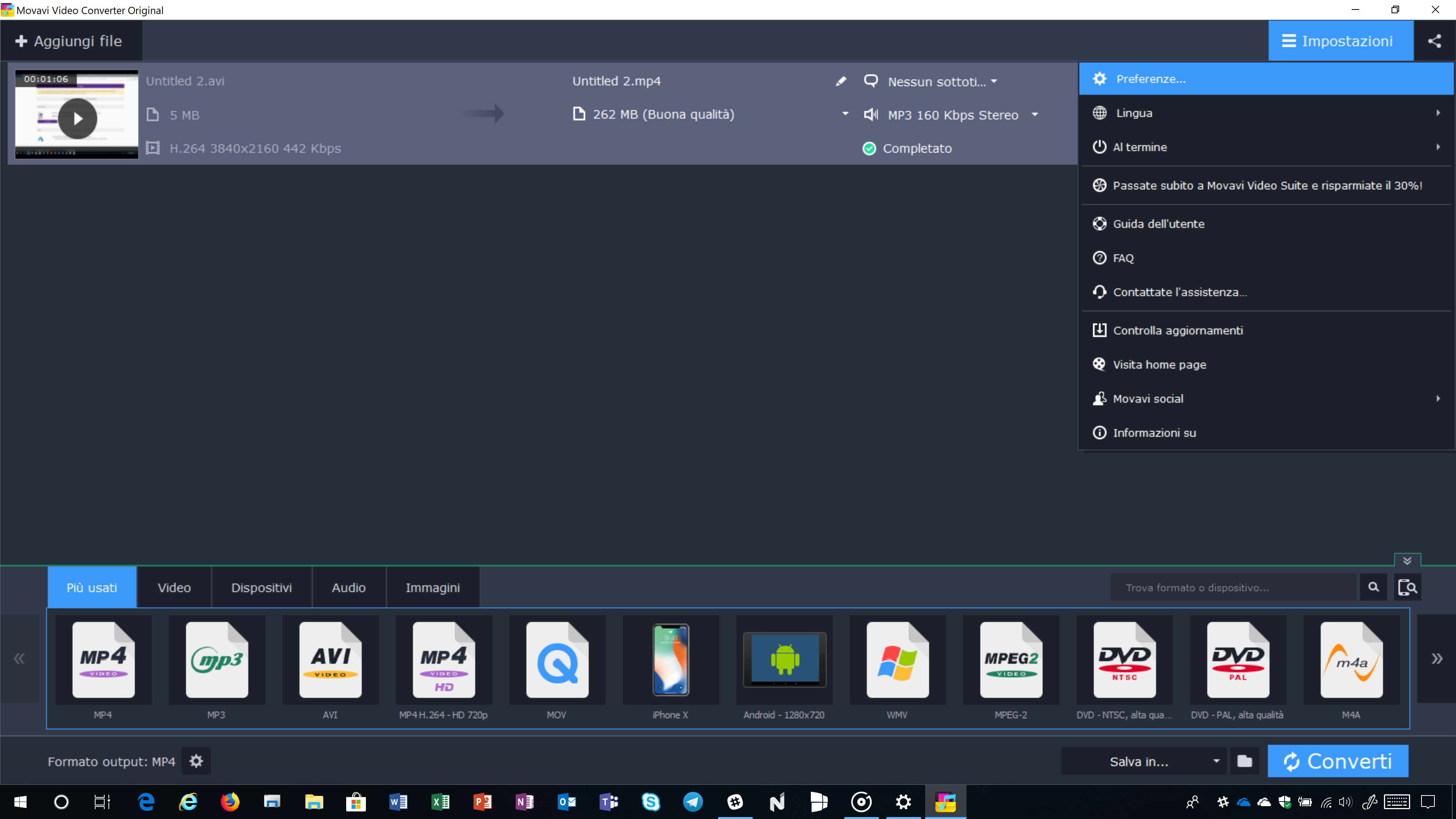Pick the DVD NTSC high quality preset
The height and width of the screenshot is (819, 1456).
click(x=1125, y=660)
